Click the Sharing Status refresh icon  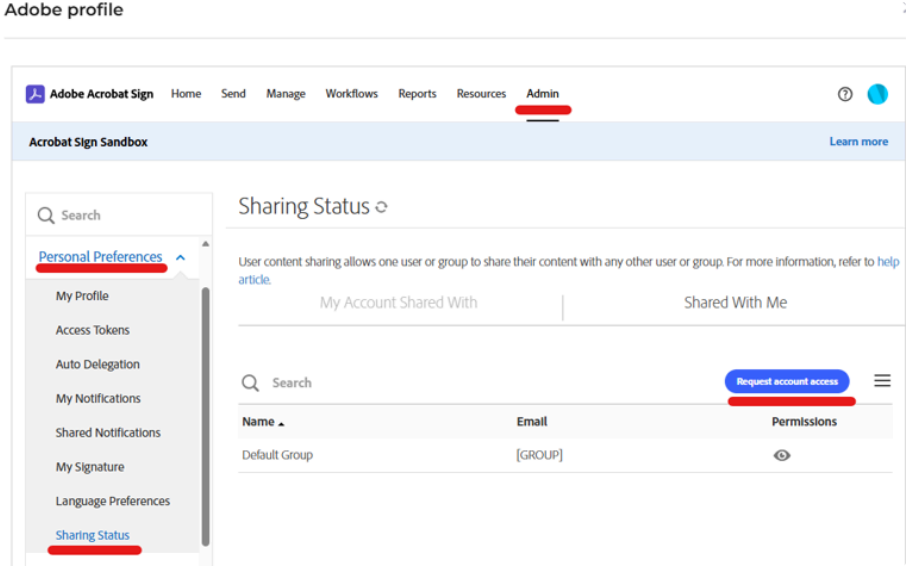point(381,208)
